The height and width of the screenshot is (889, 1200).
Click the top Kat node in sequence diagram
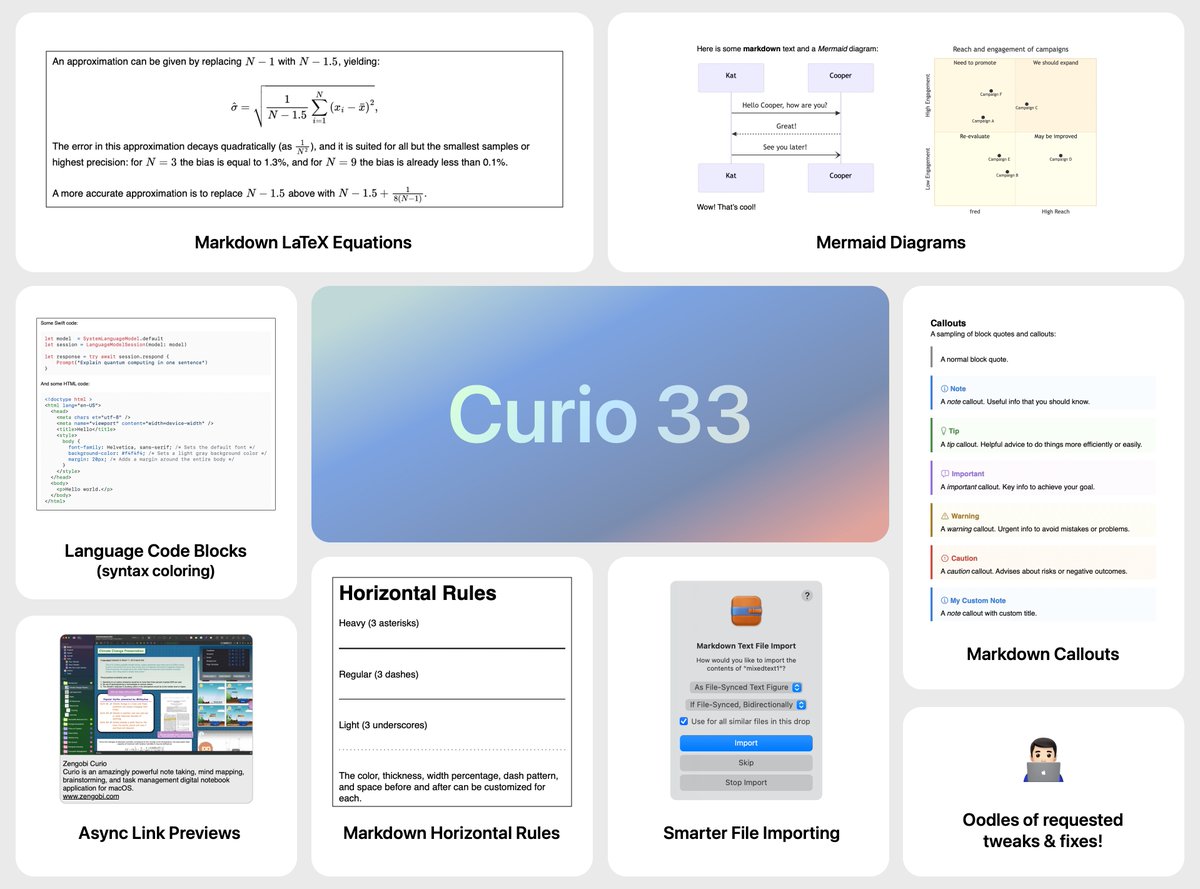[731, 77]
